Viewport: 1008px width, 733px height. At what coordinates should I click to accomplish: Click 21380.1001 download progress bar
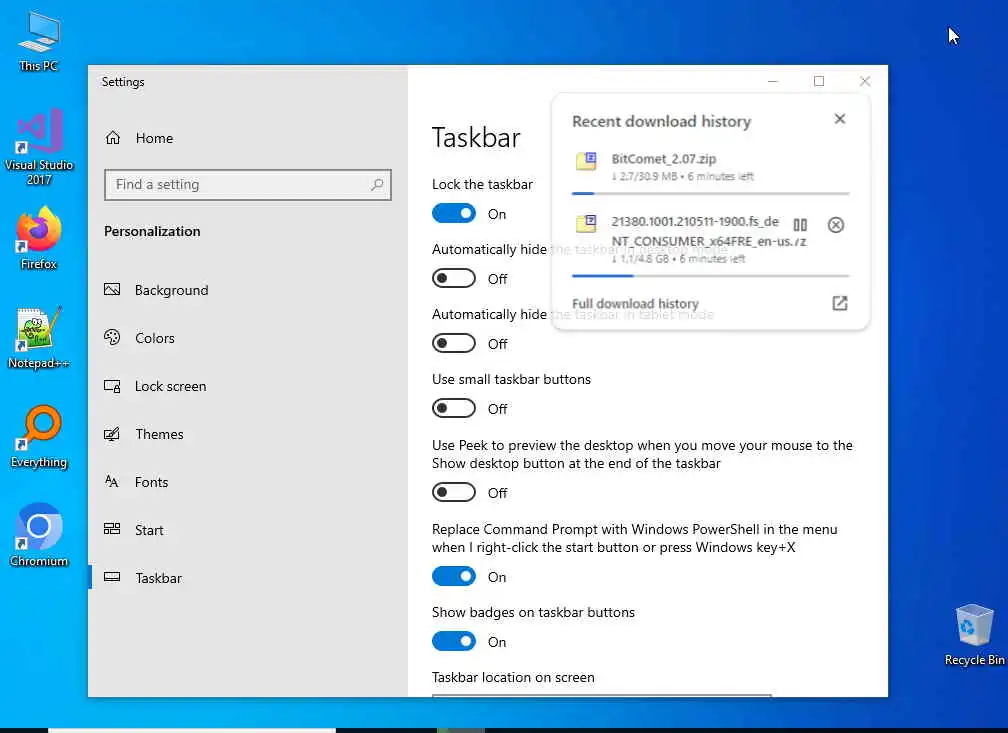(710, 275)
